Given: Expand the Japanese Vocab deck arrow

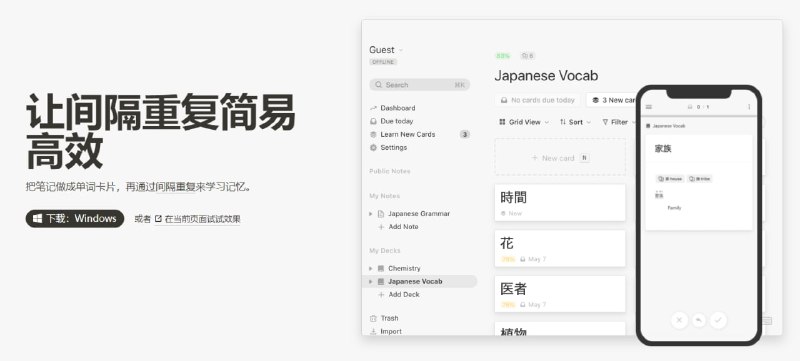Looking at the screenshot, I should click(371, 281).
